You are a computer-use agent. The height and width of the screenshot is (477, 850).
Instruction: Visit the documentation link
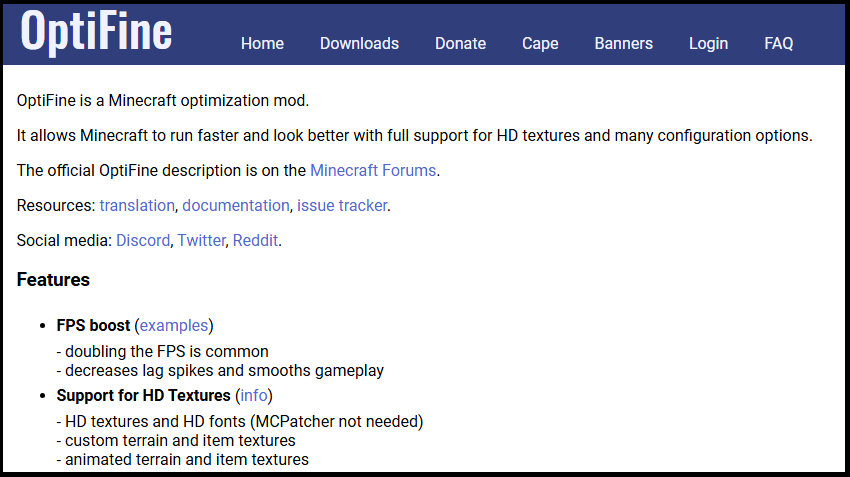coord(236,205)
